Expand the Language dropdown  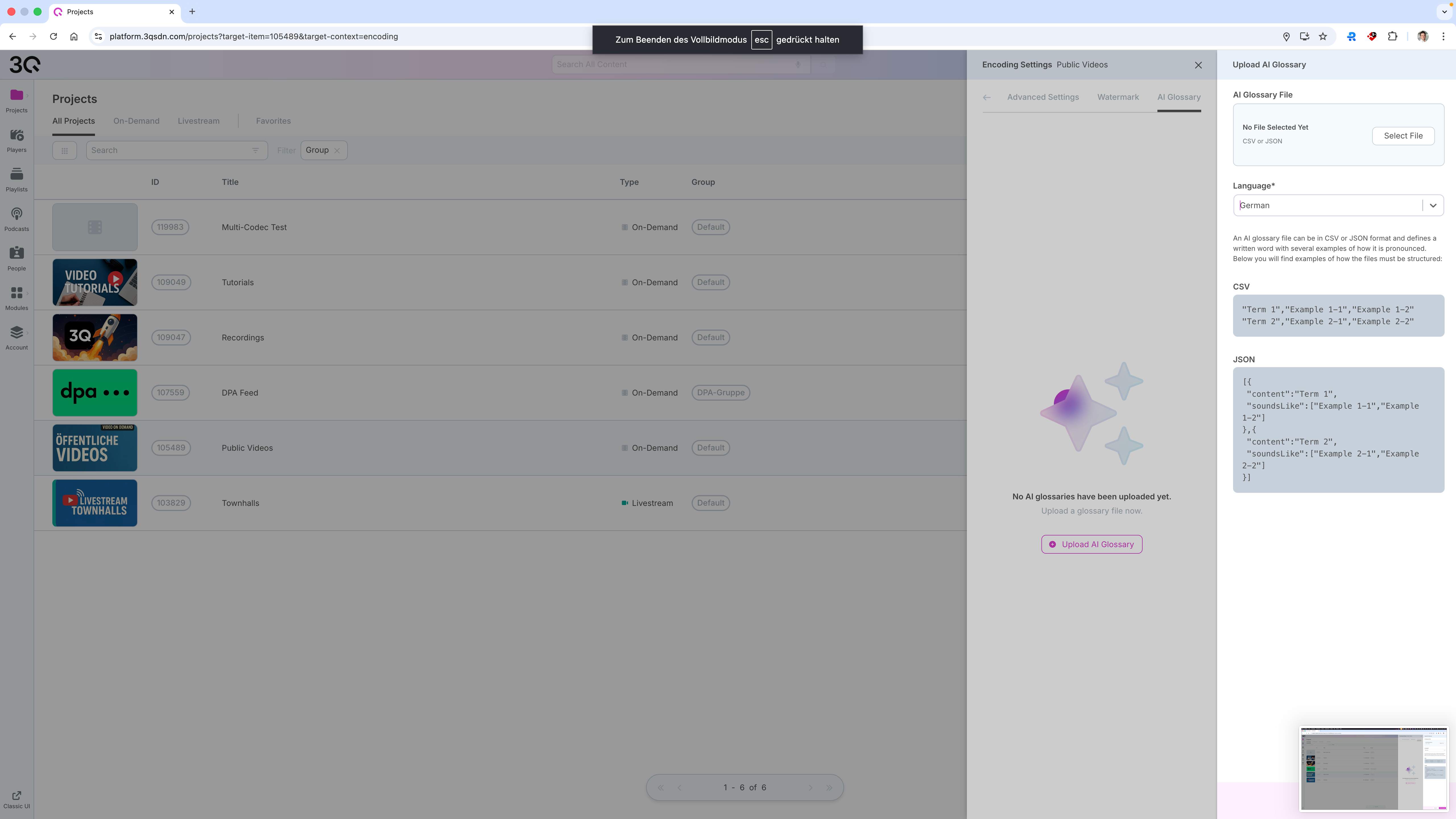click(x=1432, y=206)
